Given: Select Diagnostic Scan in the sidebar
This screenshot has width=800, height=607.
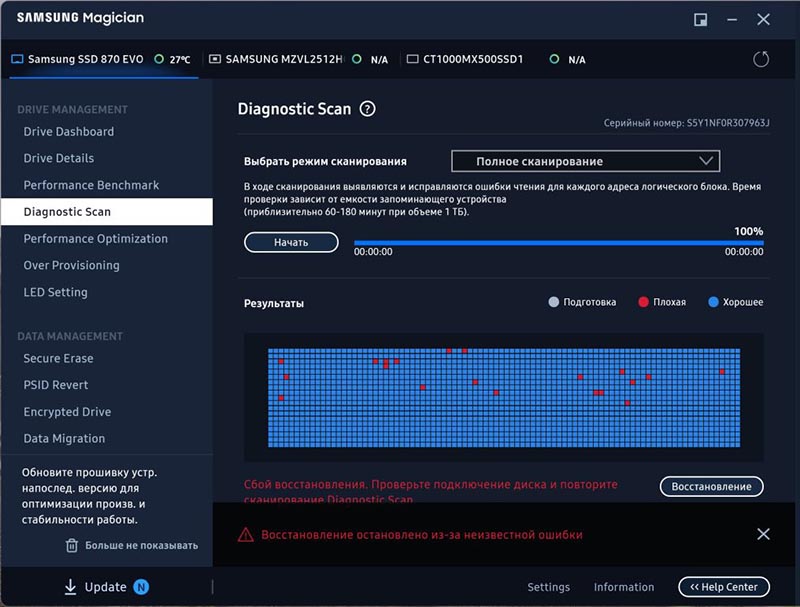Looking at the screenshot, I should tap(107, 212).
